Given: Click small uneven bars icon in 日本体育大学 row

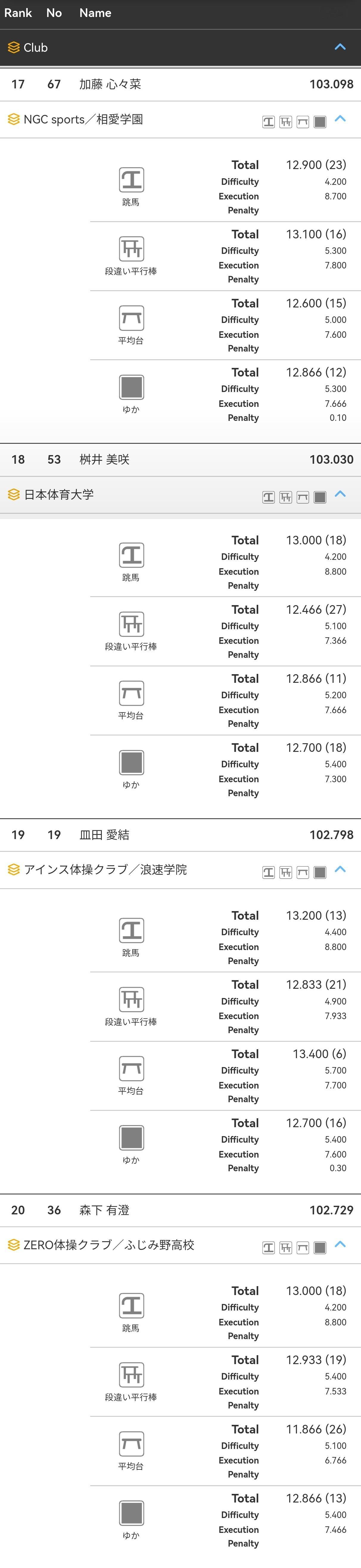Looking at the screenshot, I should [286, 497].
